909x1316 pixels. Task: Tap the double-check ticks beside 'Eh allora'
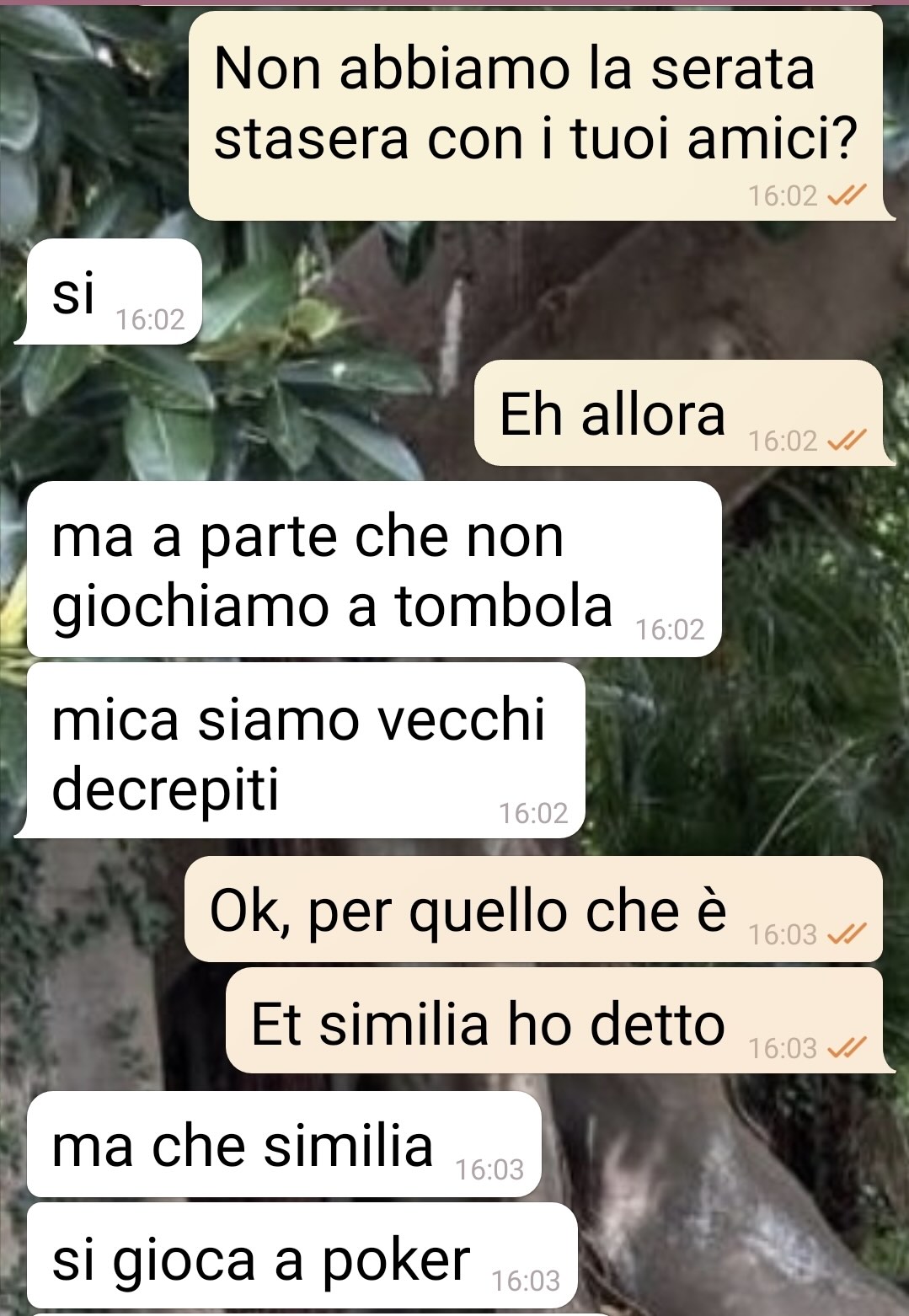tap(847, 441)
